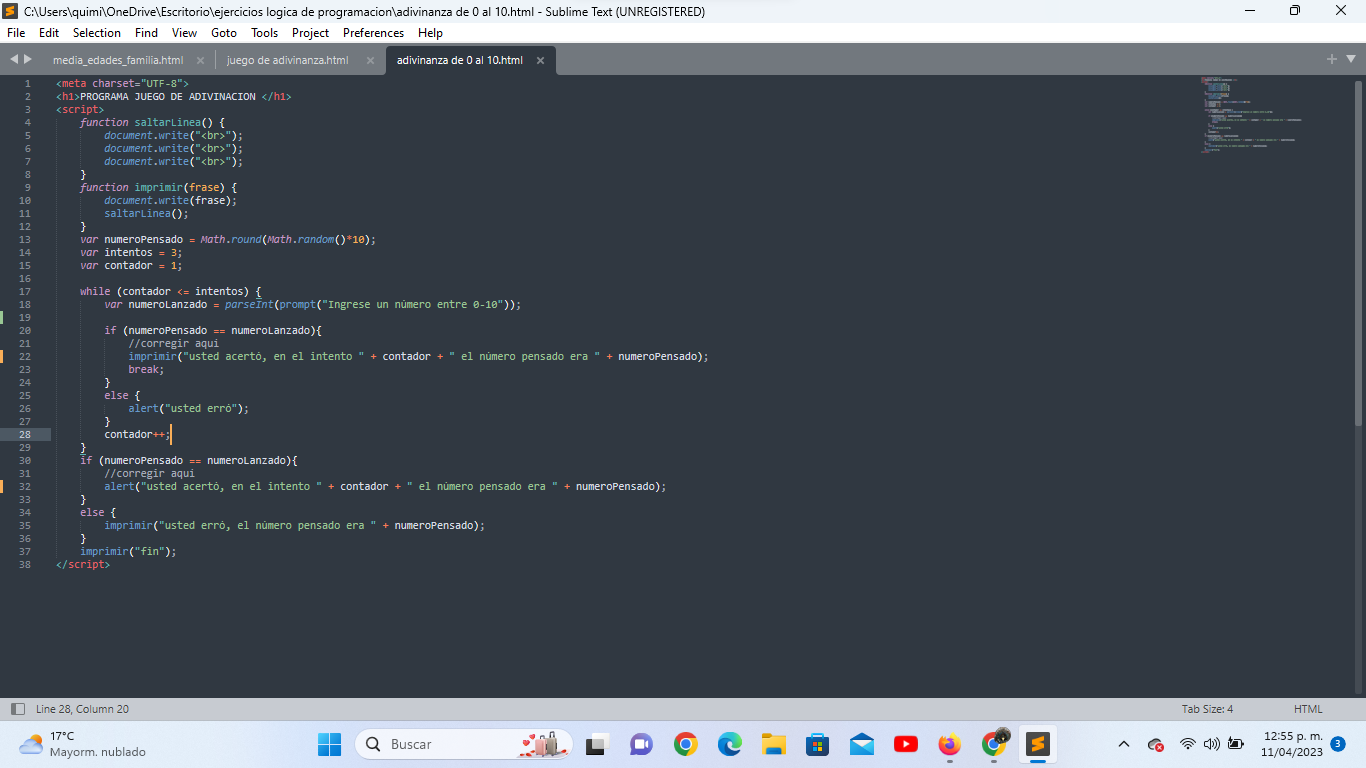1366x768 pixels.
Task: Open the Edit menu
Action: (49, 33)
